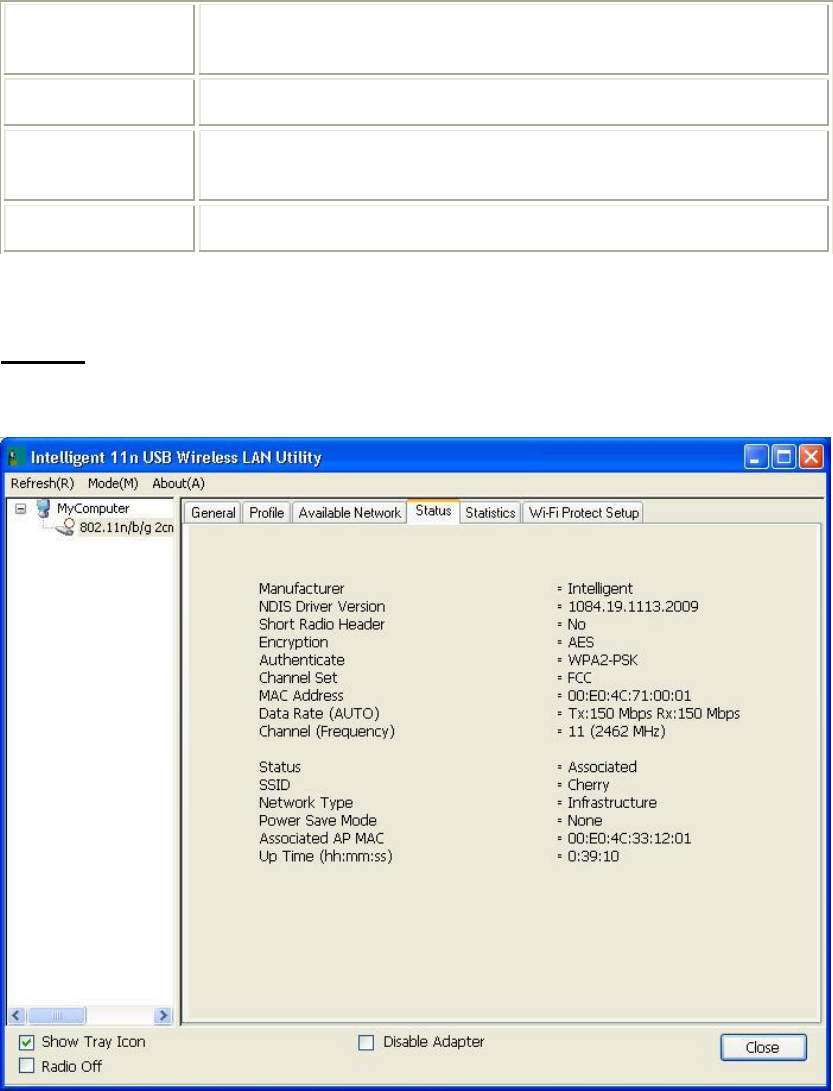Click the tree panel scroll right arrow
This screenshot has height=1091, width=833.
(164, 1016)
